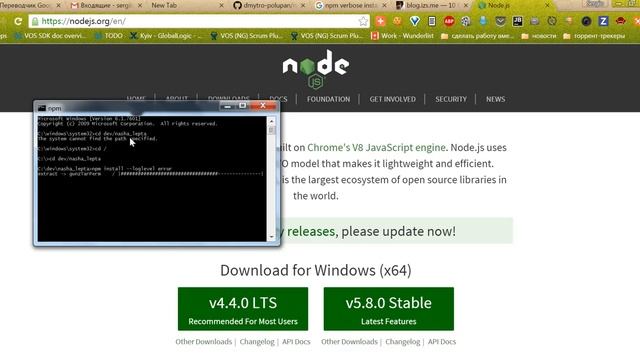Click the Node.js logo on the page

click(x=316, y=69)
